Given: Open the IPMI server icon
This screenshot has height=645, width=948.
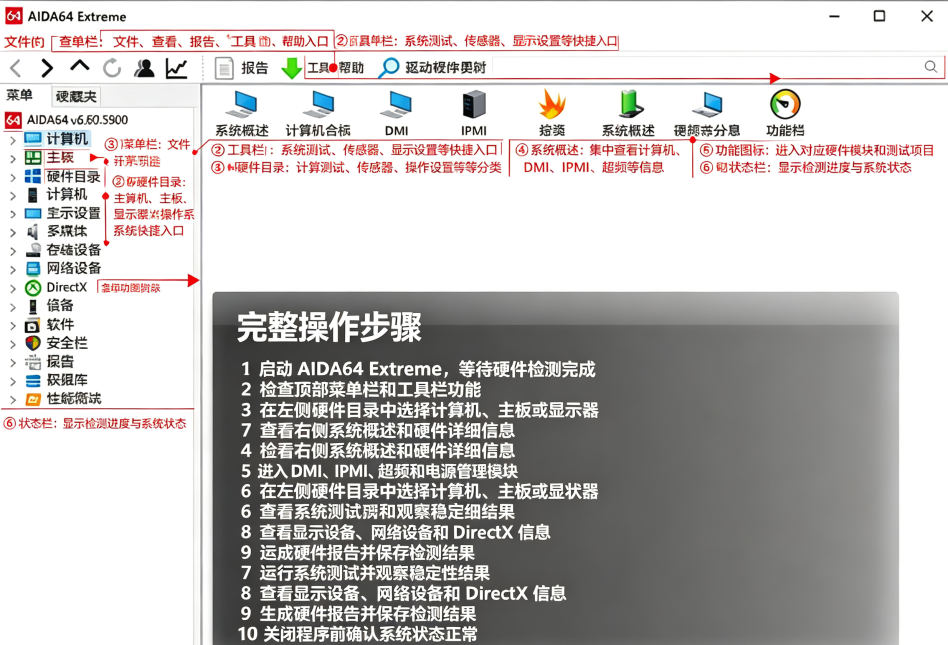Looking at the screenshot, I should tap(473, 104).
